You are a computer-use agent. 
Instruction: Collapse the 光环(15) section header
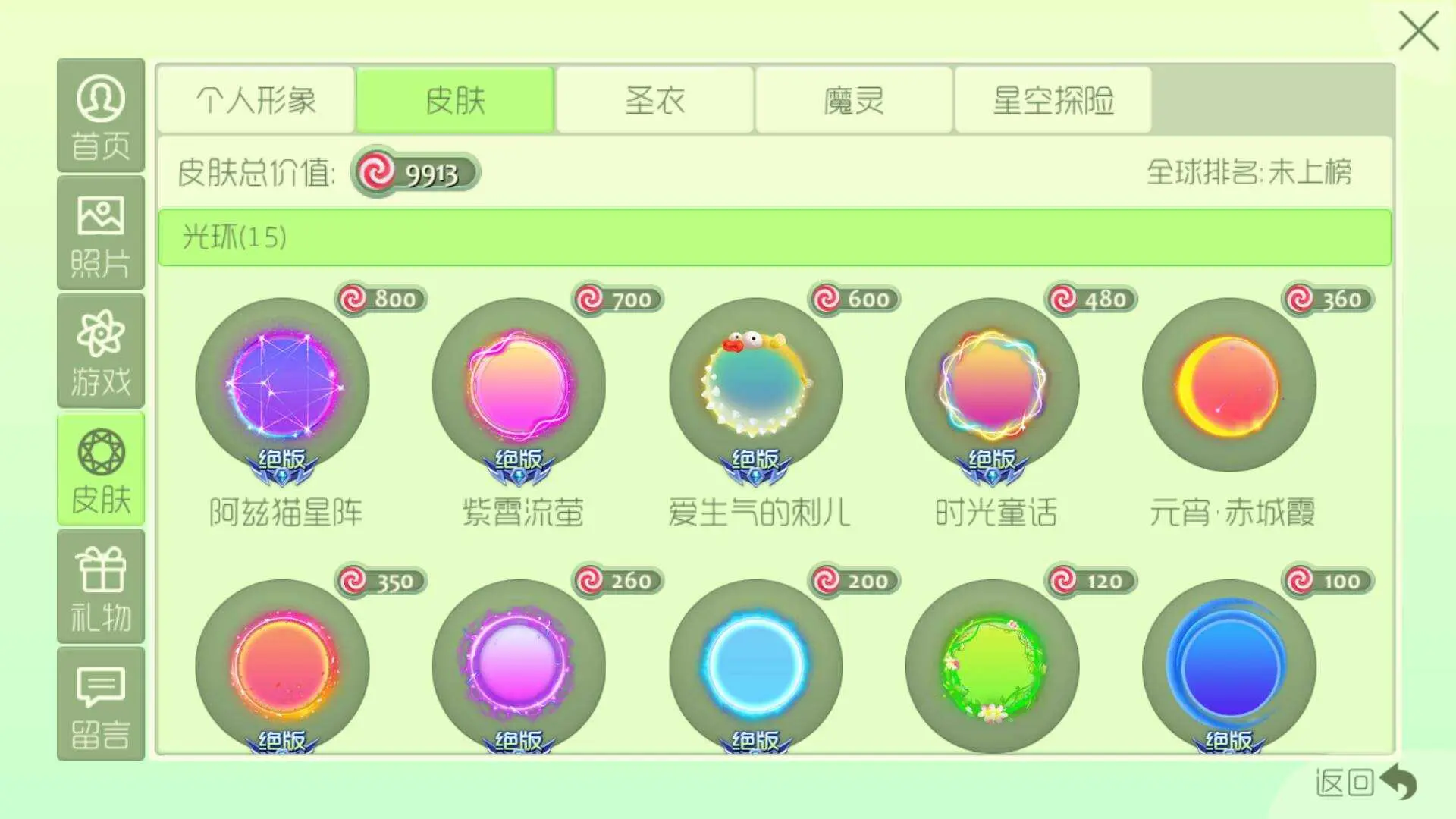775,237
